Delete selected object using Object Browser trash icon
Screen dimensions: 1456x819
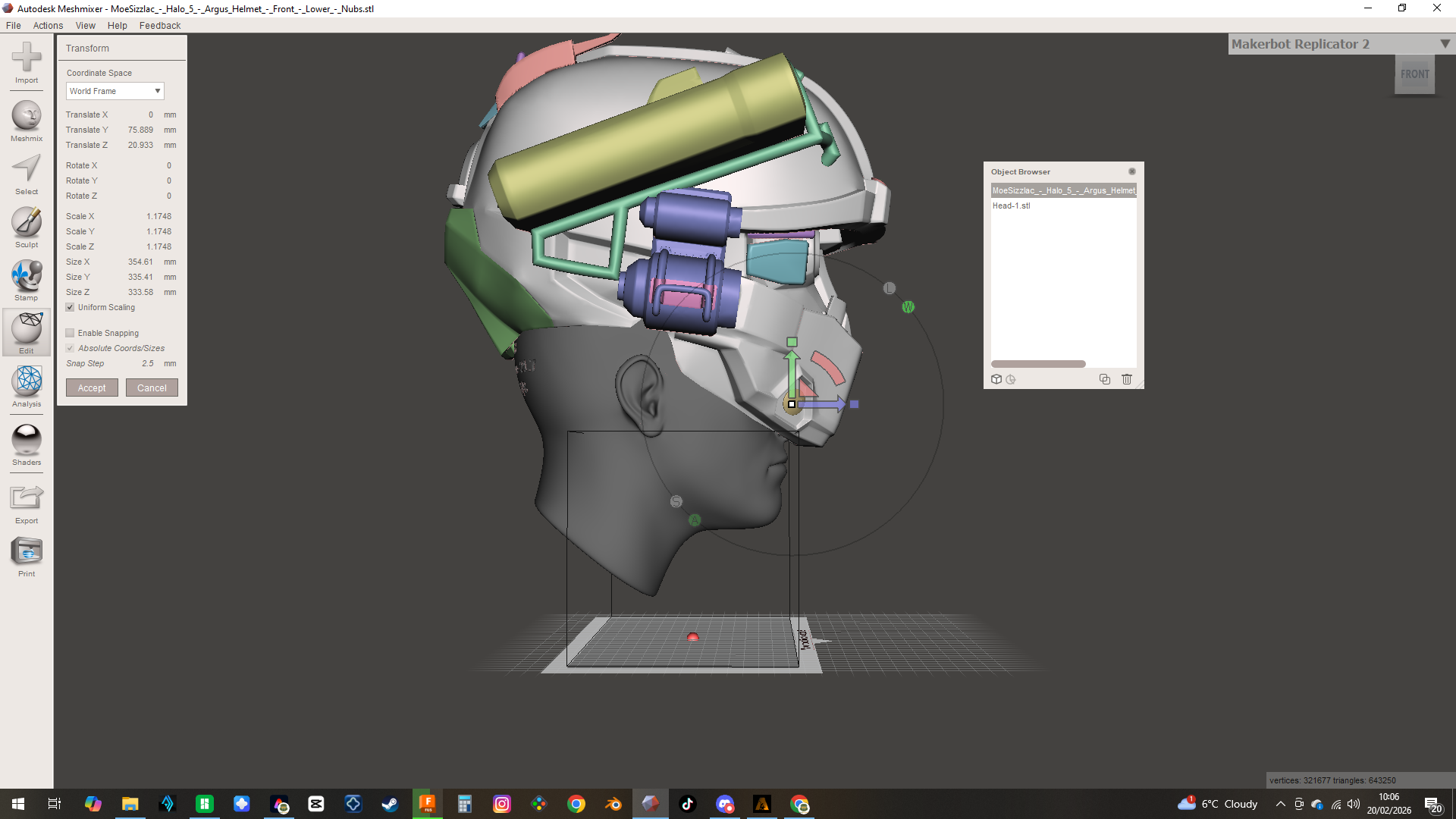[1127, 379]
